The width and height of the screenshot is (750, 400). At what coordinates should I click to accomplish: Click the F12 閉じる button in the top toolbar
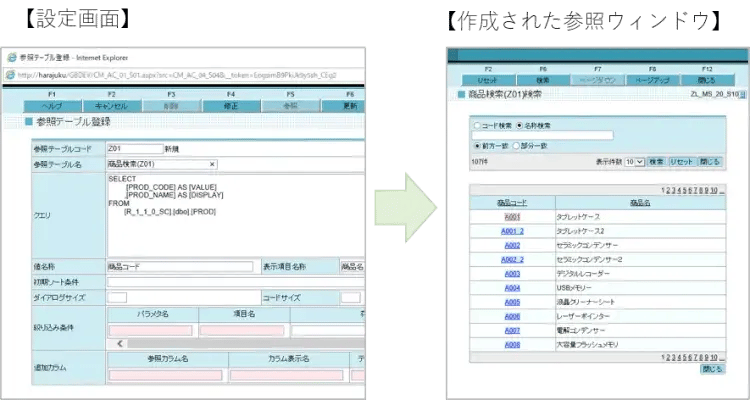pyautogui.click(x=707, y=80)
